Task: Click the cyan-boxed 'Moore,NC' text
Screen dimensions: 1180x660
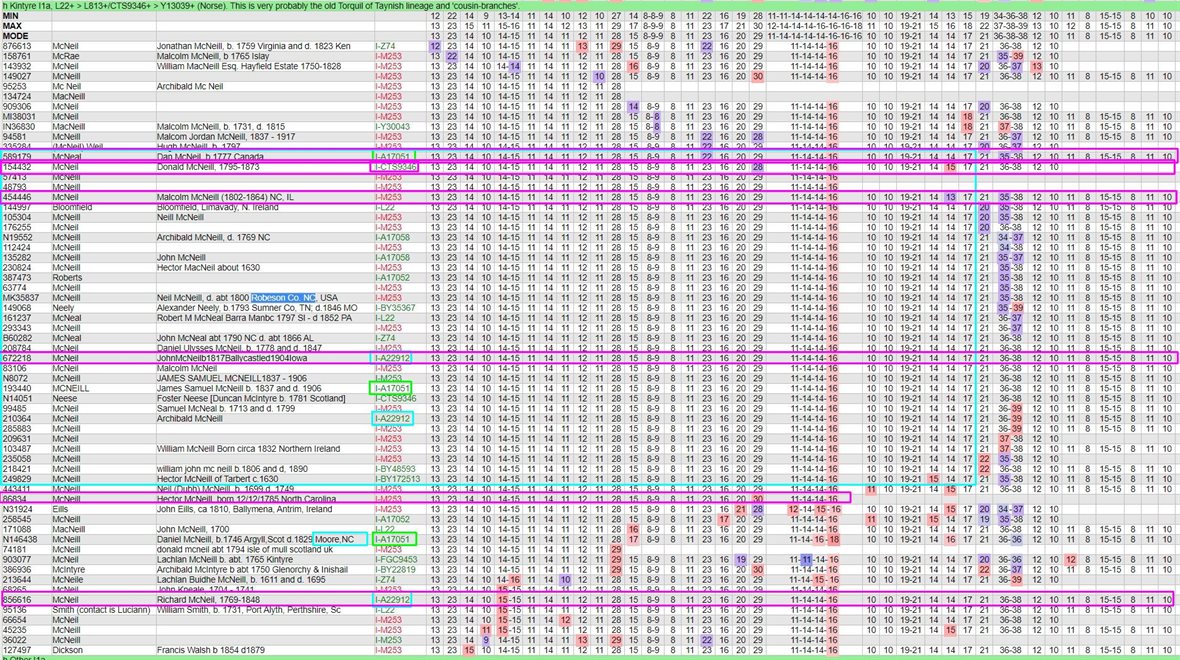Action: pos(335,540)
